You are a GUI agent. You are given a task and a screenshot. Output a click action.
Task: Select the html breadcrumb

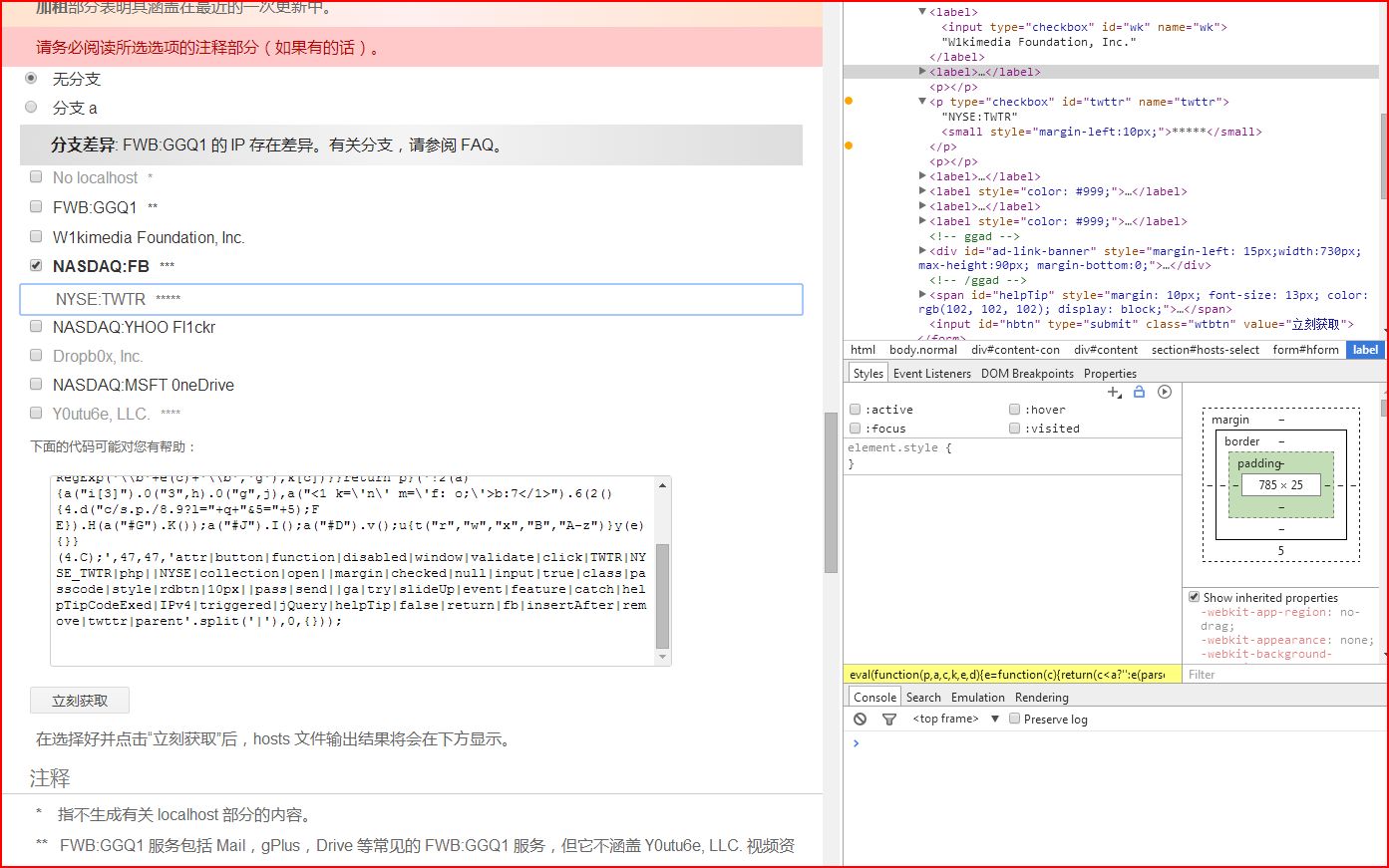tap(864, 349)
